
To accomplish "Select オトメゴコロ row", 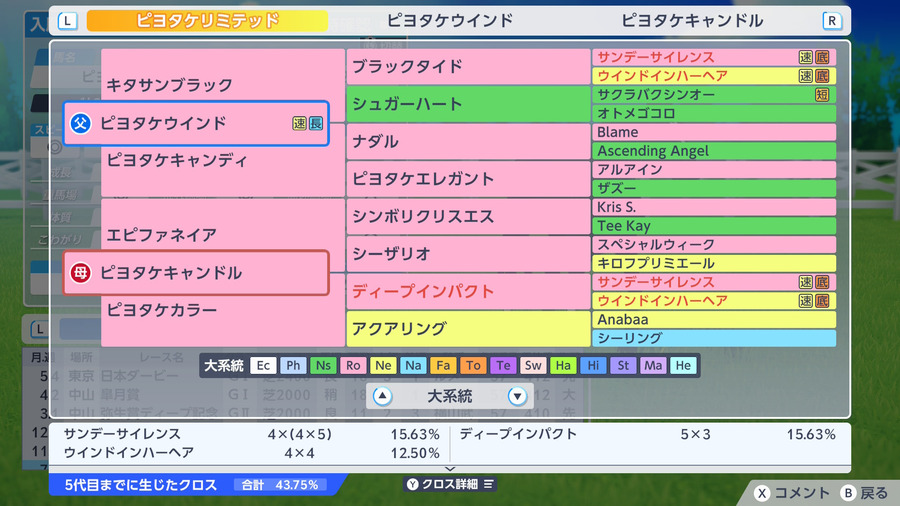I will (x=714, y=114).
